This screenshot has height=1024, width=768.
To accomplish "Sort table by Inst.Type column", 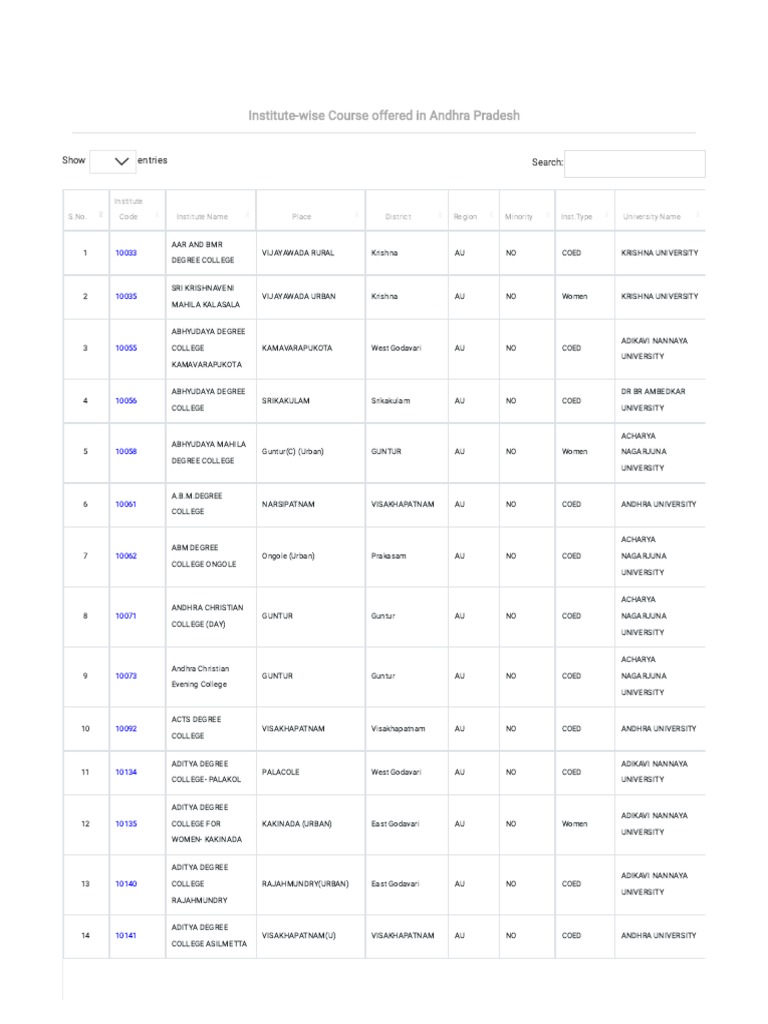I will click(x=604, y=216).
